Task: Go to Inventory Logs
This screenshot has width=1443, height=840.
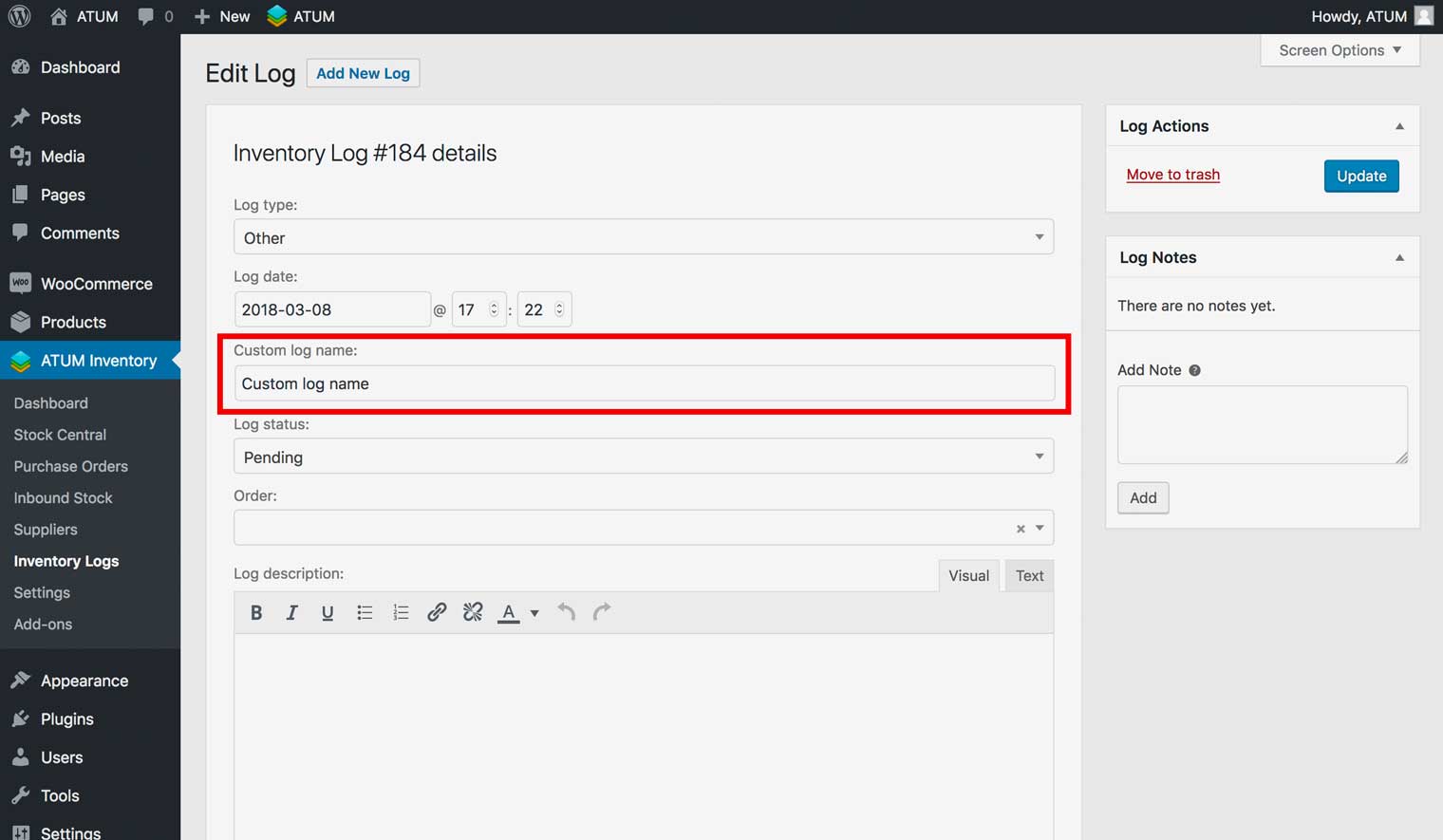Action: tap(66, 561)
